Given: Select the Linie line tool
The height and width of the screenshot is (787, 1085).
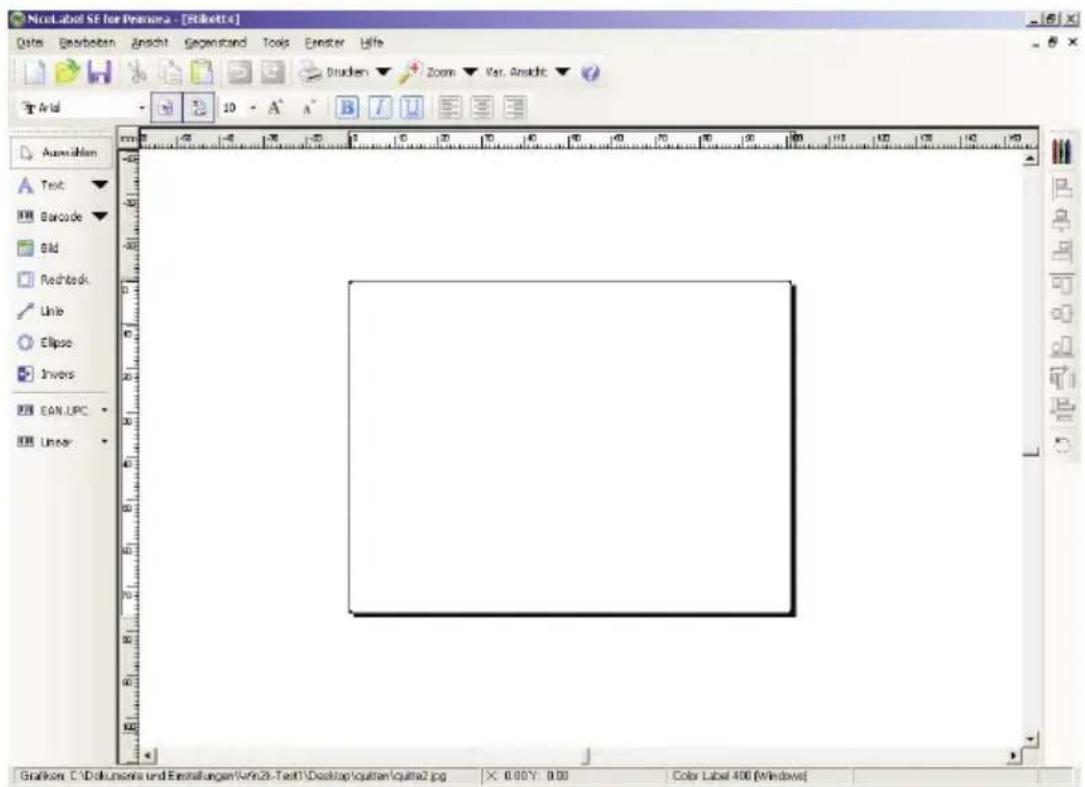Looking at the screenshot, I should [x=40, y=311].
